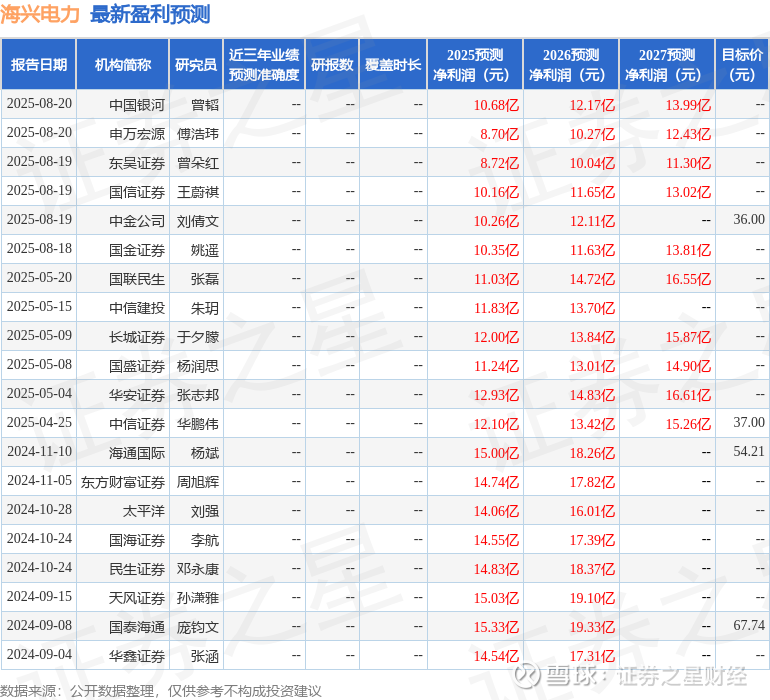Click researcher name 曾朵红
The height and width of the screenshot is (700, 770).
pos(198,163)
